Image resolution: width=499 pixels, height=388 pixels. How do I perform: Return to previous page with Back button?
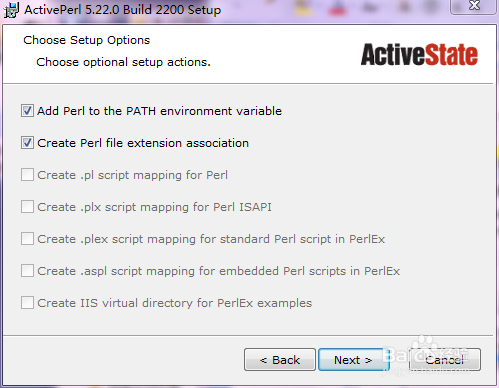280,360
